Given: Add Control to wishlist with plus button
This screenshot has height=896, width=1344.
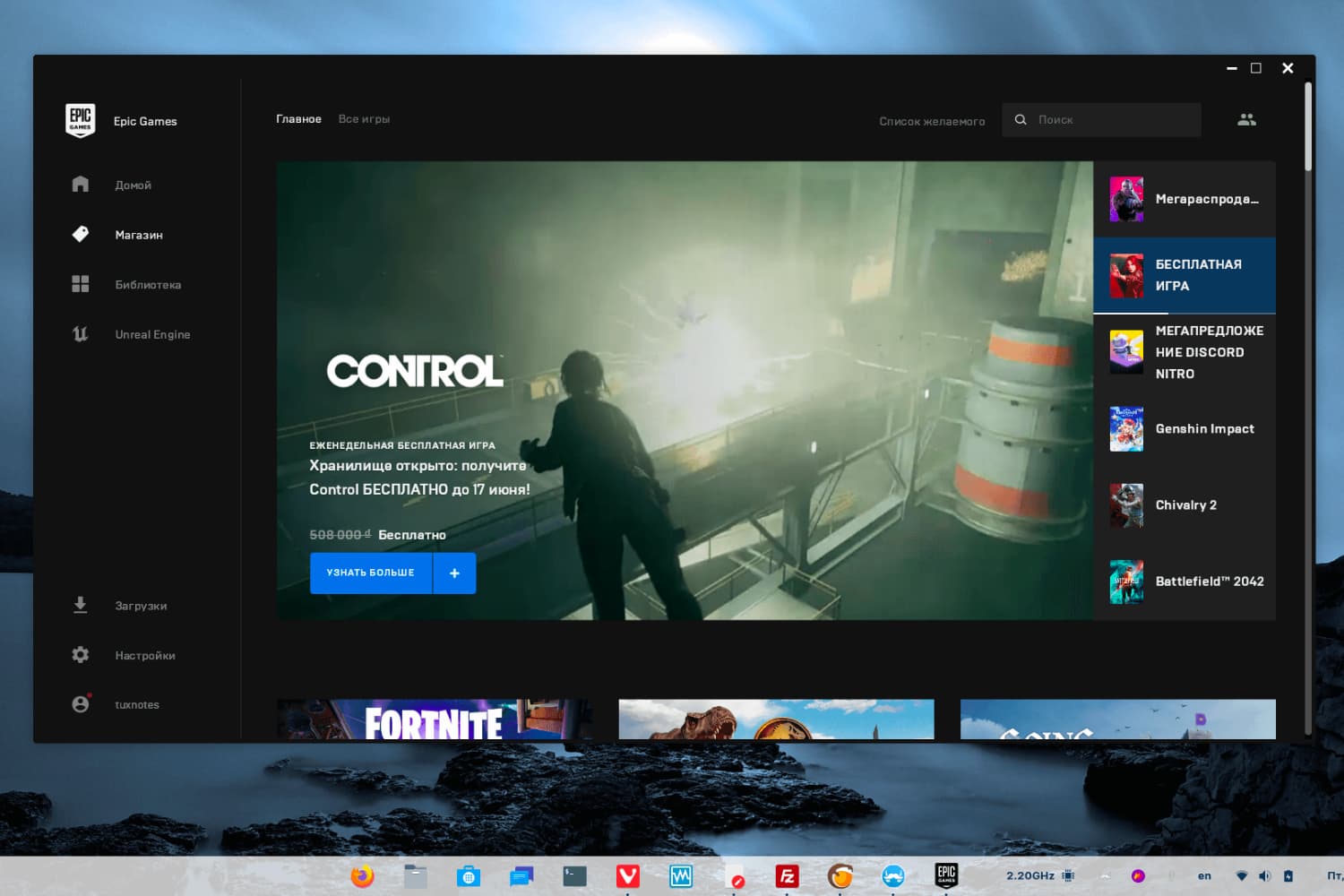Looking at the screenshot, I should pos(454,573).
